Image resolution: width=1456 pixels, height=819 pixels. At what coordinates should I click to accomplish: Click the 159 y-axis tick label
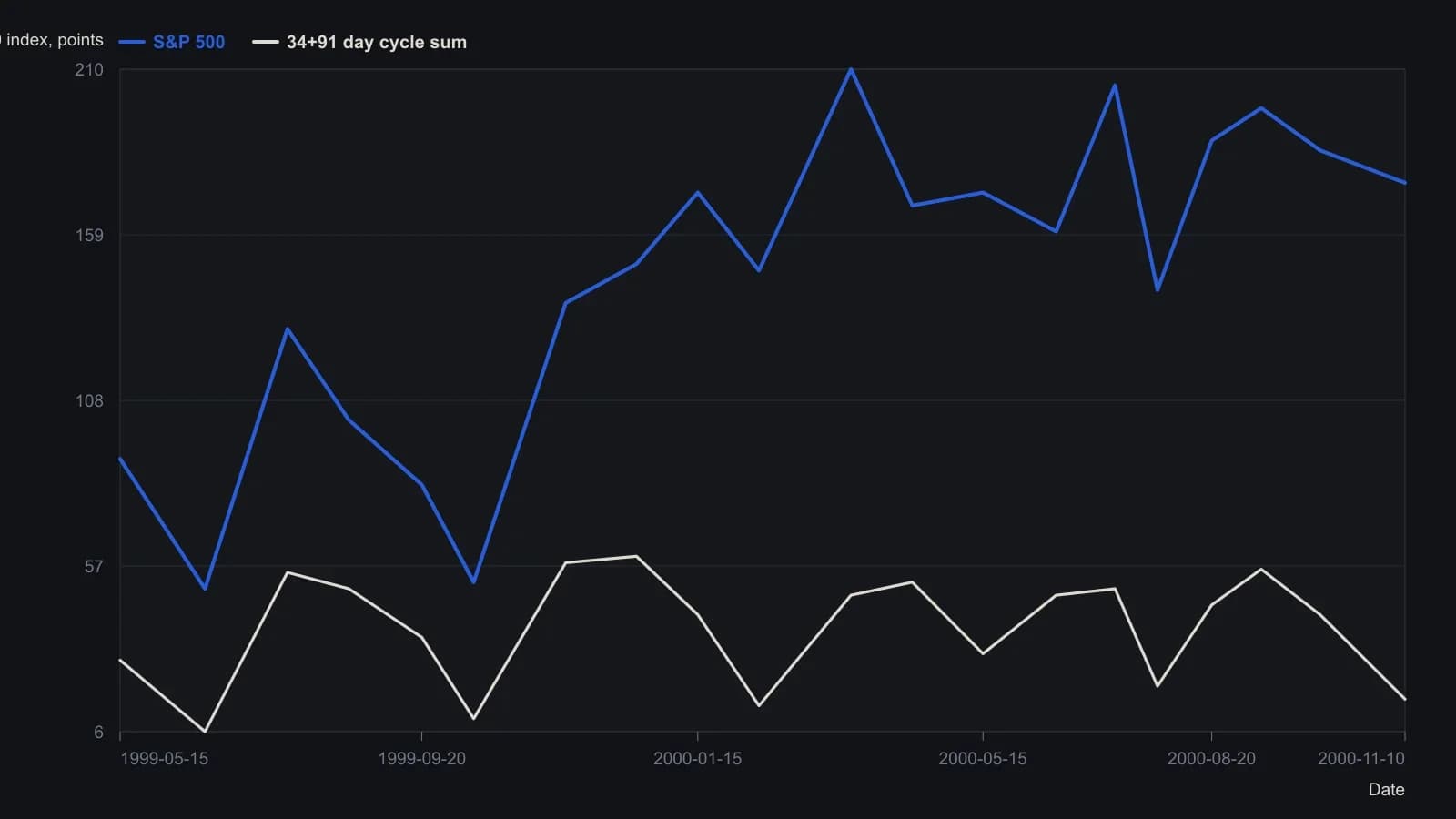pos(89,236)
